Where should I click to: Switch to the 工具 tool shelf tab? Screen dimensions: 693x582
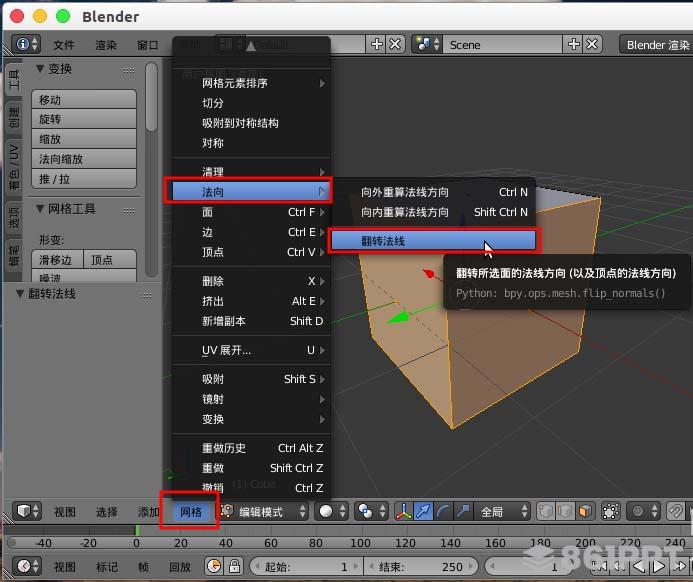(x=14, y=80)
